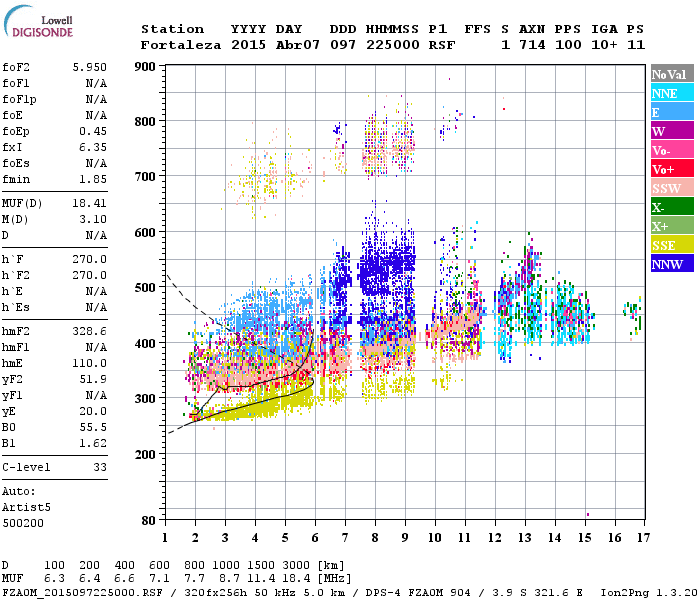The height and width of the screenshot is (600, 700).
Task: Click the MUF(D) value 18.41
Action: (x=89, y=203)
